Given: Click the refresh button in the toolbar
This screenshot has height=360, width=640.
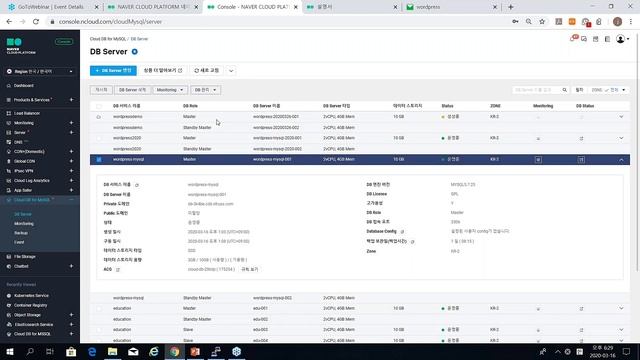Looking at the screenshot, I should point(207,71).
